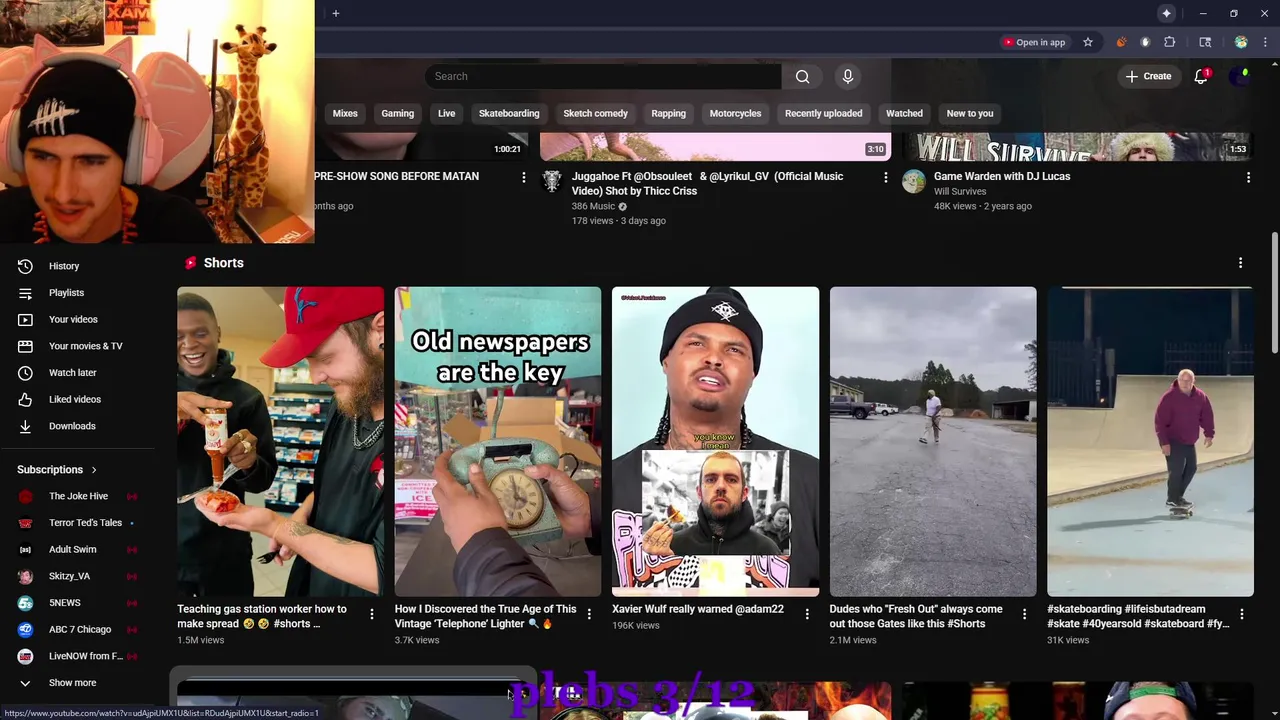Open options for the Shorts shelf

(1240, 263)
